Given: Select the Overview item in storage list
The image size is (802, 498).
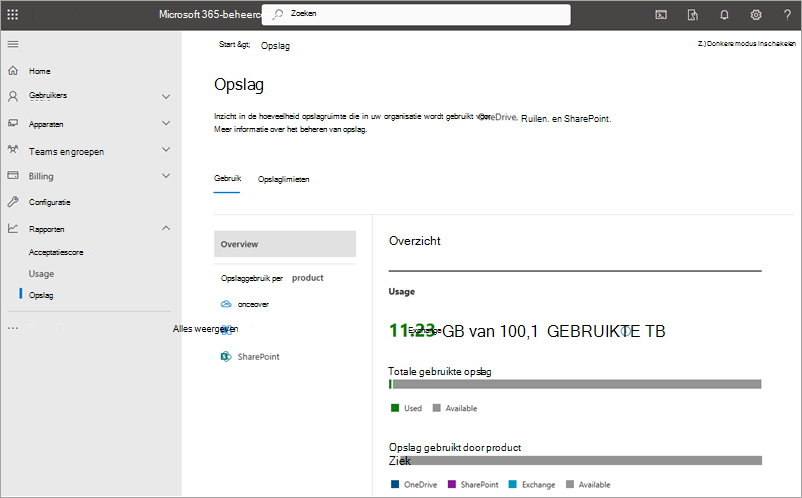Looking at the screenshot, I should coord(285,244).
